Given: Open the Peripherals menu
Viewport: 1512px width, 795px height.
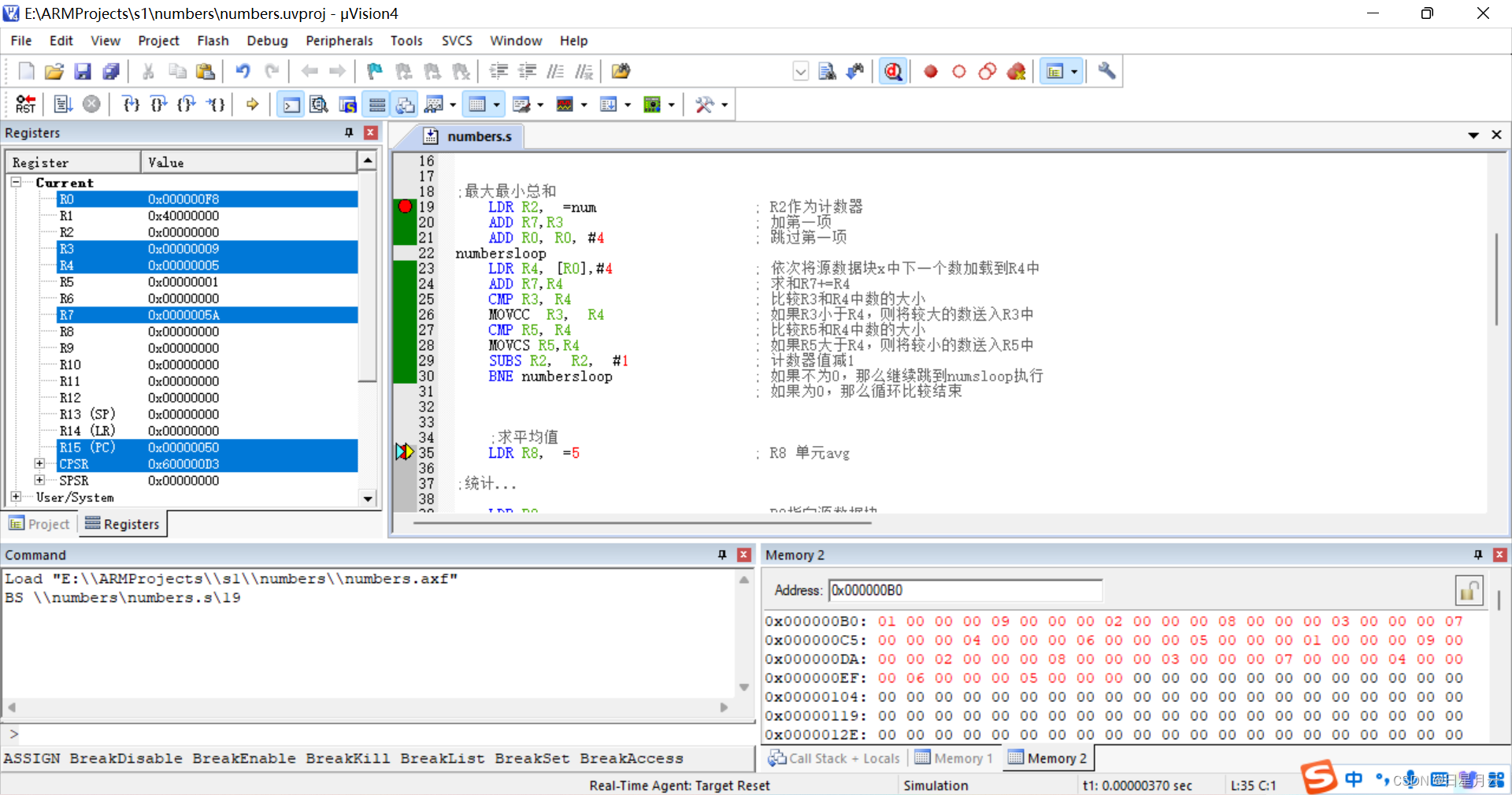Looking at the screenshot, I should (339, 41).
